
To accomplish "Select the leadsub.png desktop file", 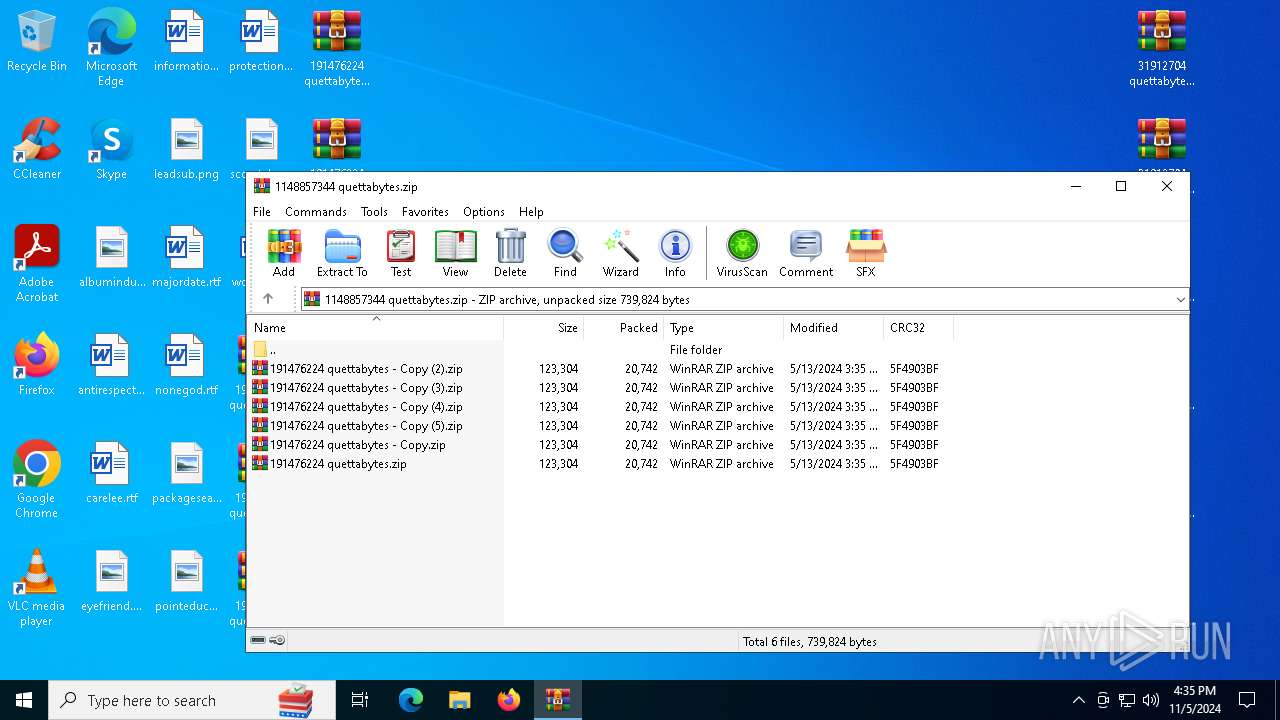I will (186, 149).
